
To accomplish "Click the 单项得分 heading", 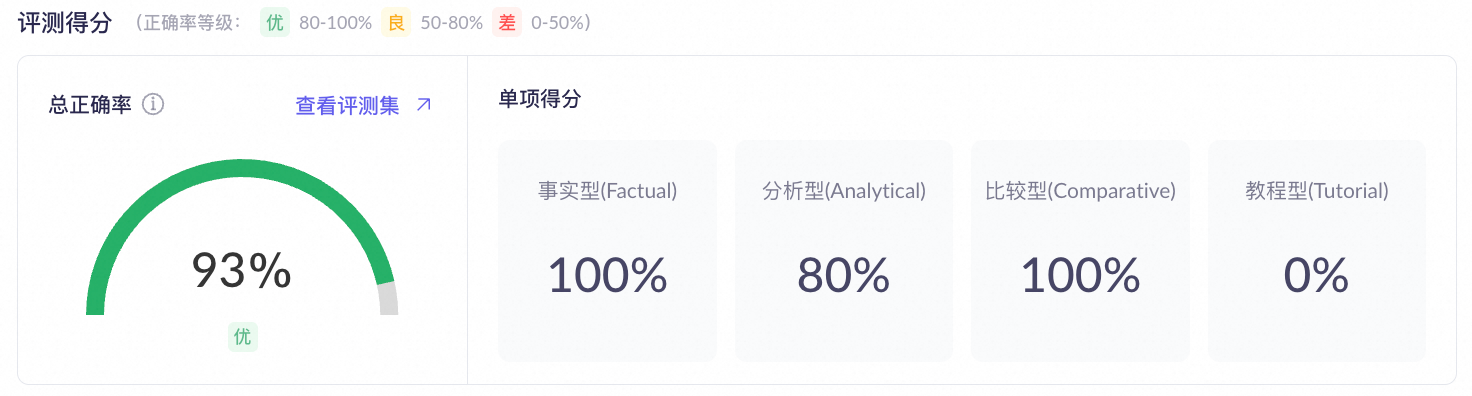I will click(539, 98).
